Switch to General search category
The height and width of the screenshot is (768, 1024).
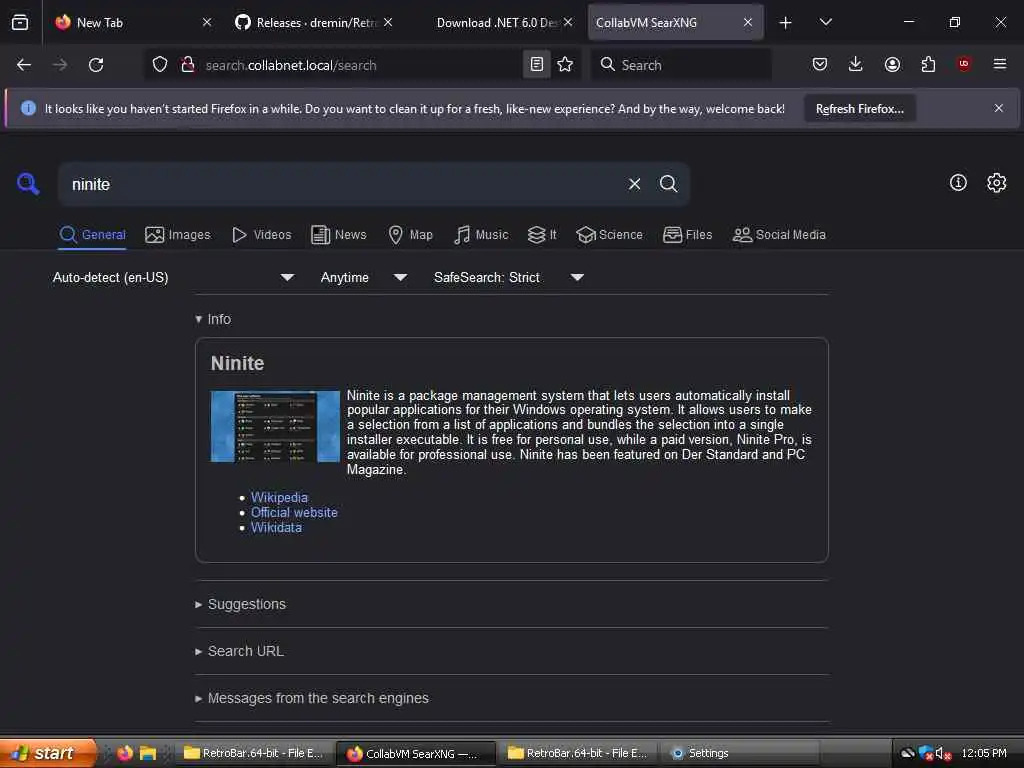(92, 235)
